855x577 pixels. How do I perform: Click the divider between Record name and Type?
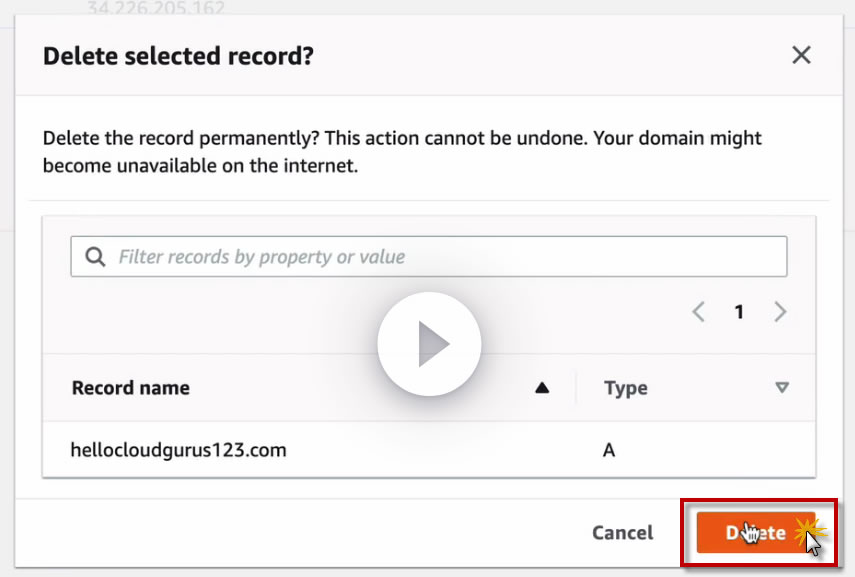coord(576,388)
